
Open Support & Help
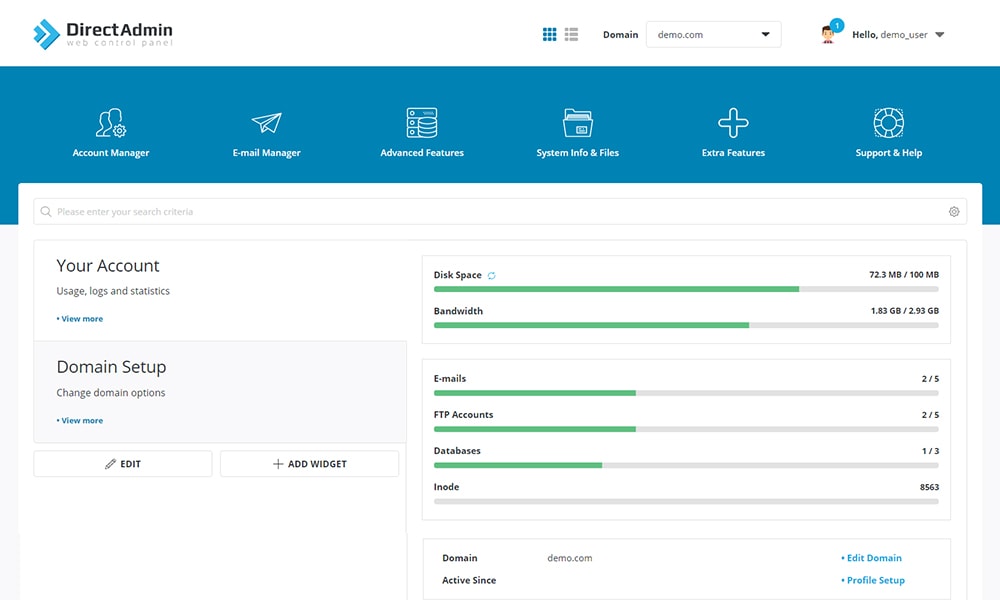(x=888, y=130)
